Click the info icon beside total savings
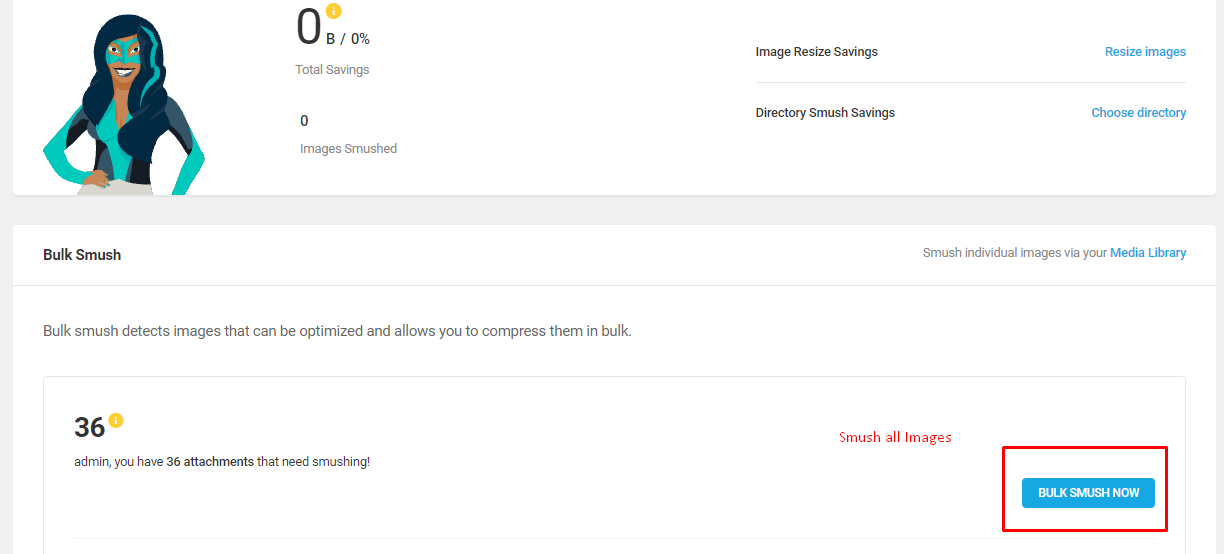 334,12
